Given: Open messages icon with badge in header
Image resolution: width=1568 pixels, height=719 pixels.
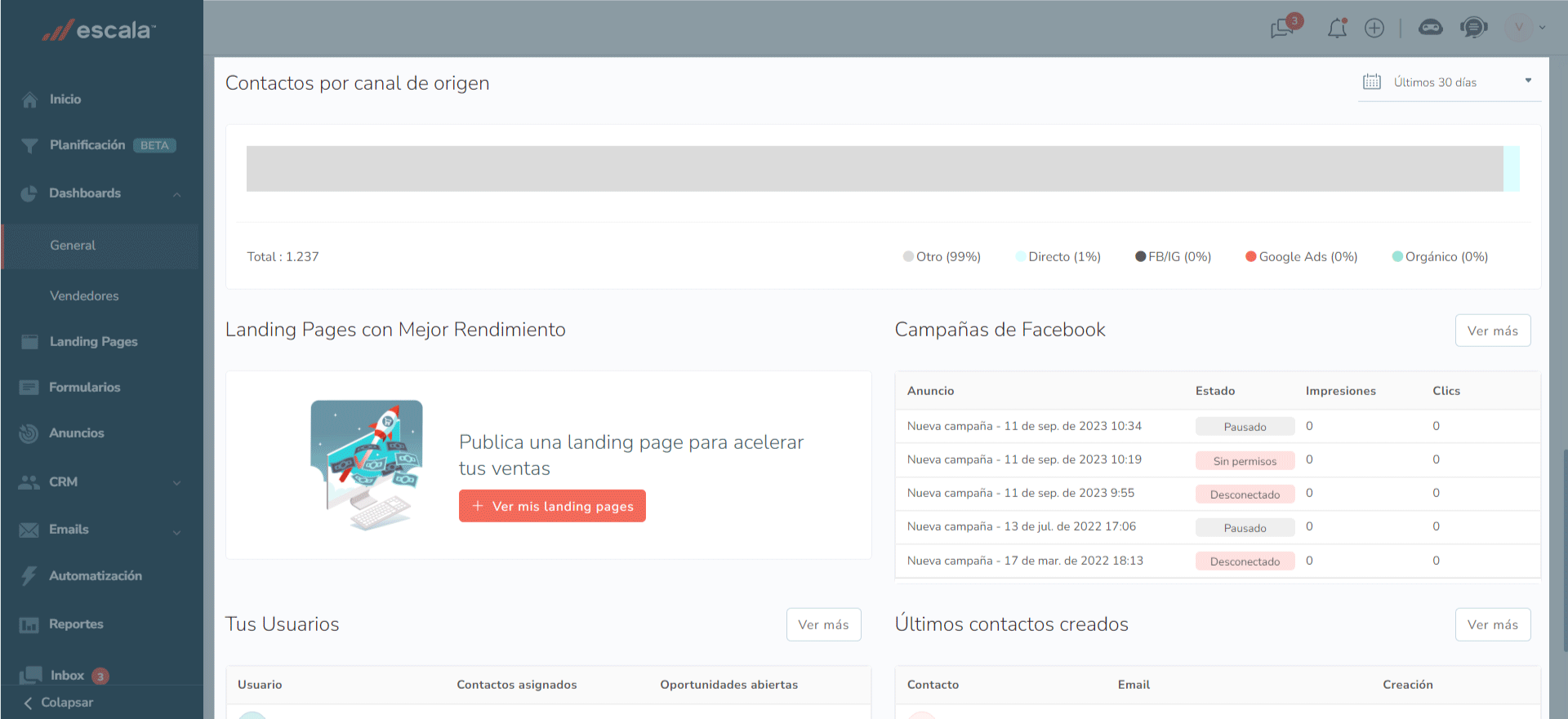Looking at the screenshot, I should point(1285,27).
